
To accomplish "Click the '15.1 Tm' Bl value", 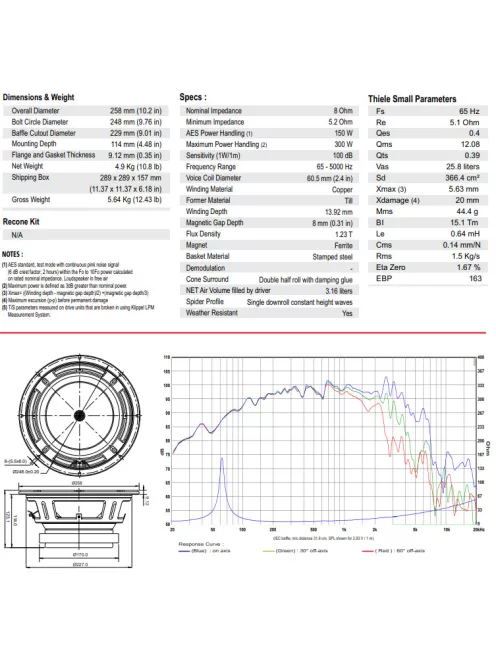I will pos(464,223).
